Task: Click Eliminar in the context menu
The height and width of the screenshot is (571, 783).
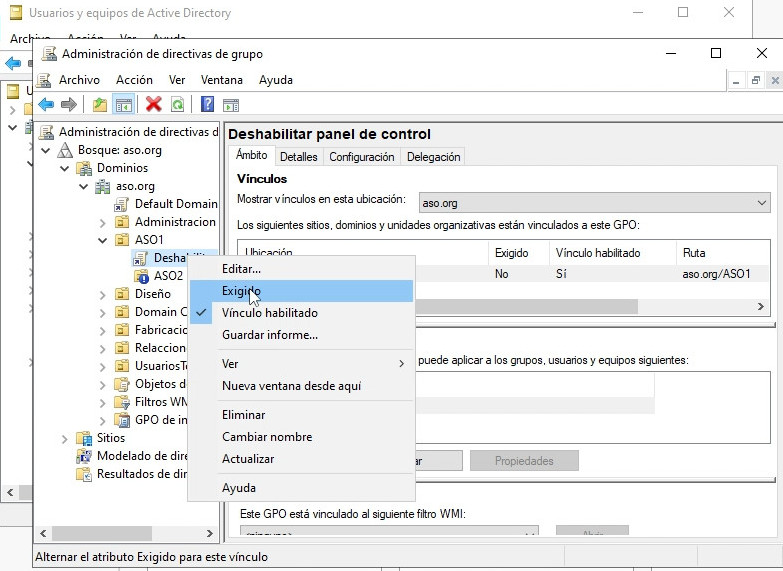Action: point(243,415)
